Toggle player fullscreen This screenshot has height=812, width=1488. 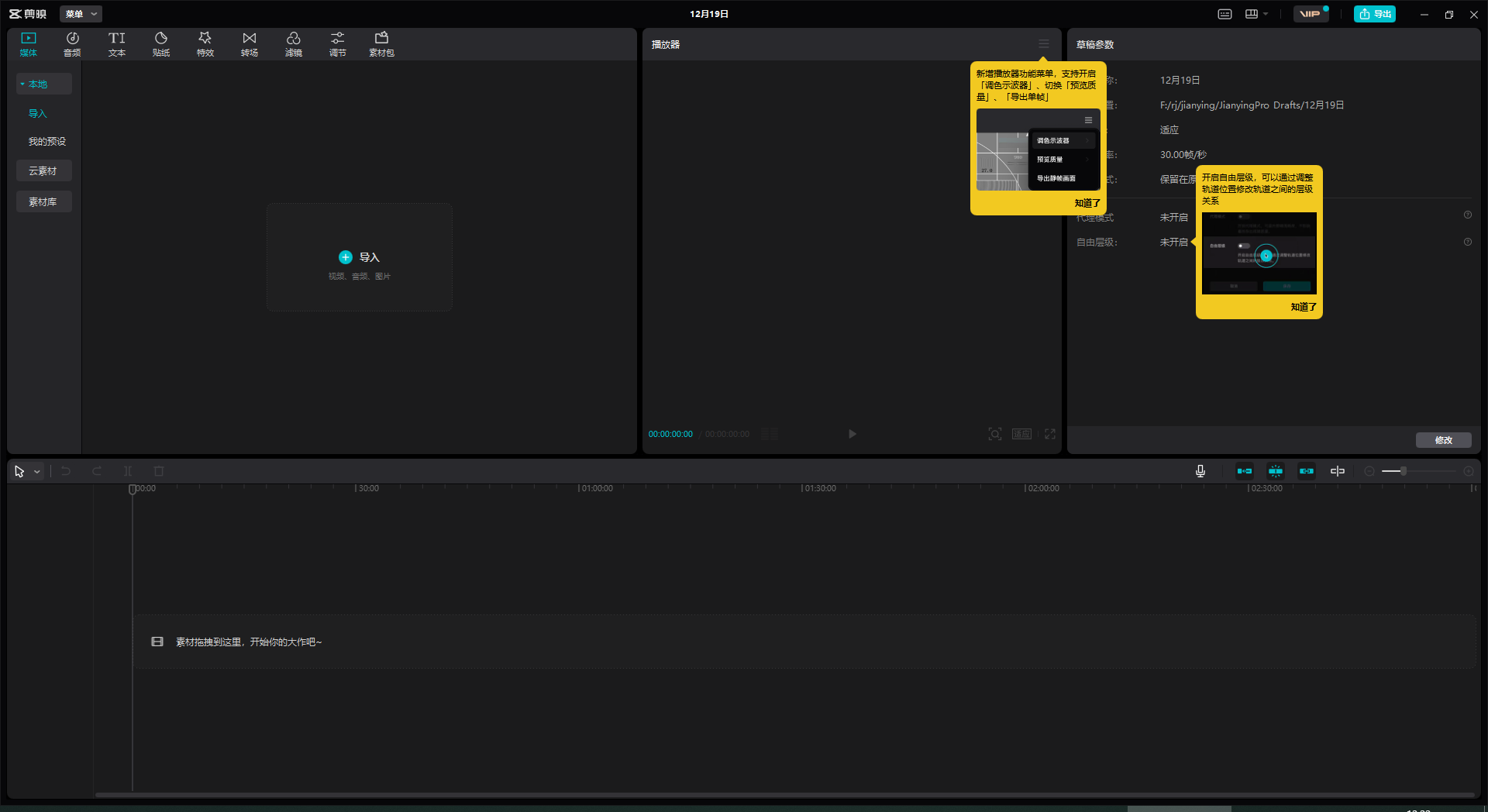coord(1050,434)
